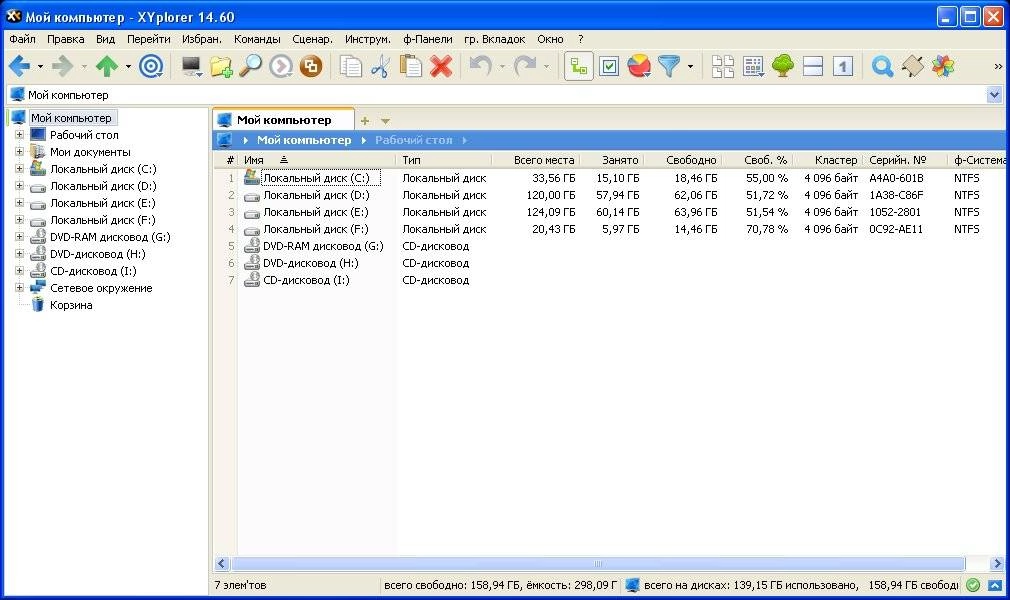
Task: Click the horizontal scrollbar thumb
Action: point(598,563)
